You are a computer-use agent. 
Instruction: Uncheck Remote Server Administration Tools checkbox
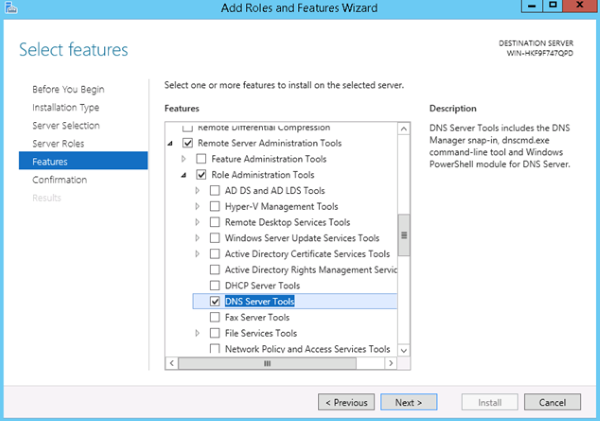[188, 143]
